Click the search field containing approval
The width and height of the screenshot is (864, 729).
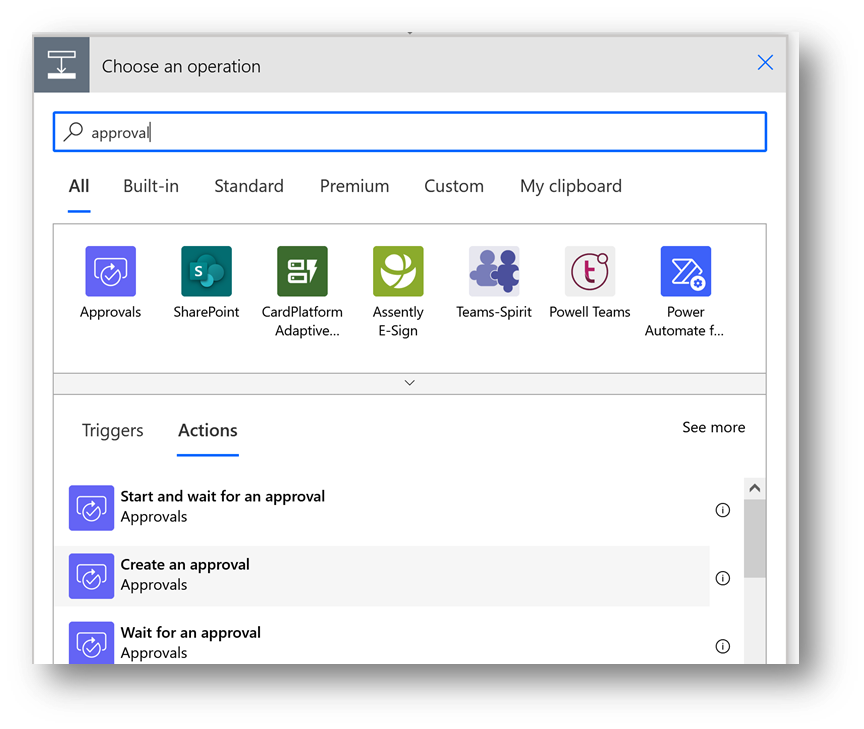coord(409,132)
